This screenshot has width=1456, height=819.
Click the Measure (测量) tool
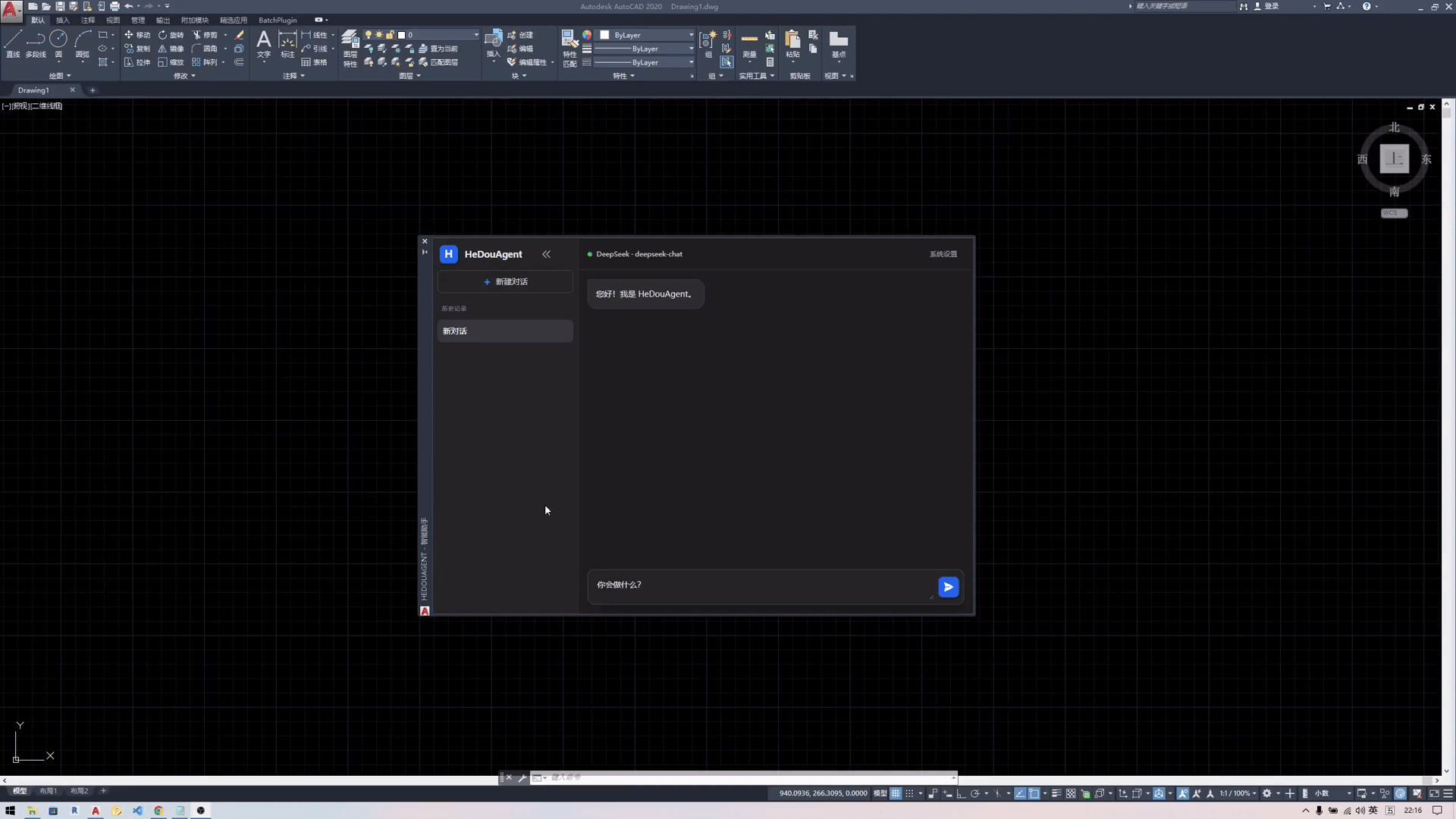pos(749,44)
